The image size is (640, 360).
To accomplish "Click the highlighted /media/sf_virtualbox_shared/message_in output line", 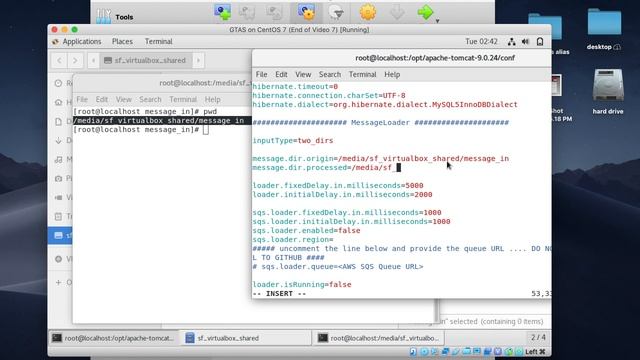I will 162,120.
